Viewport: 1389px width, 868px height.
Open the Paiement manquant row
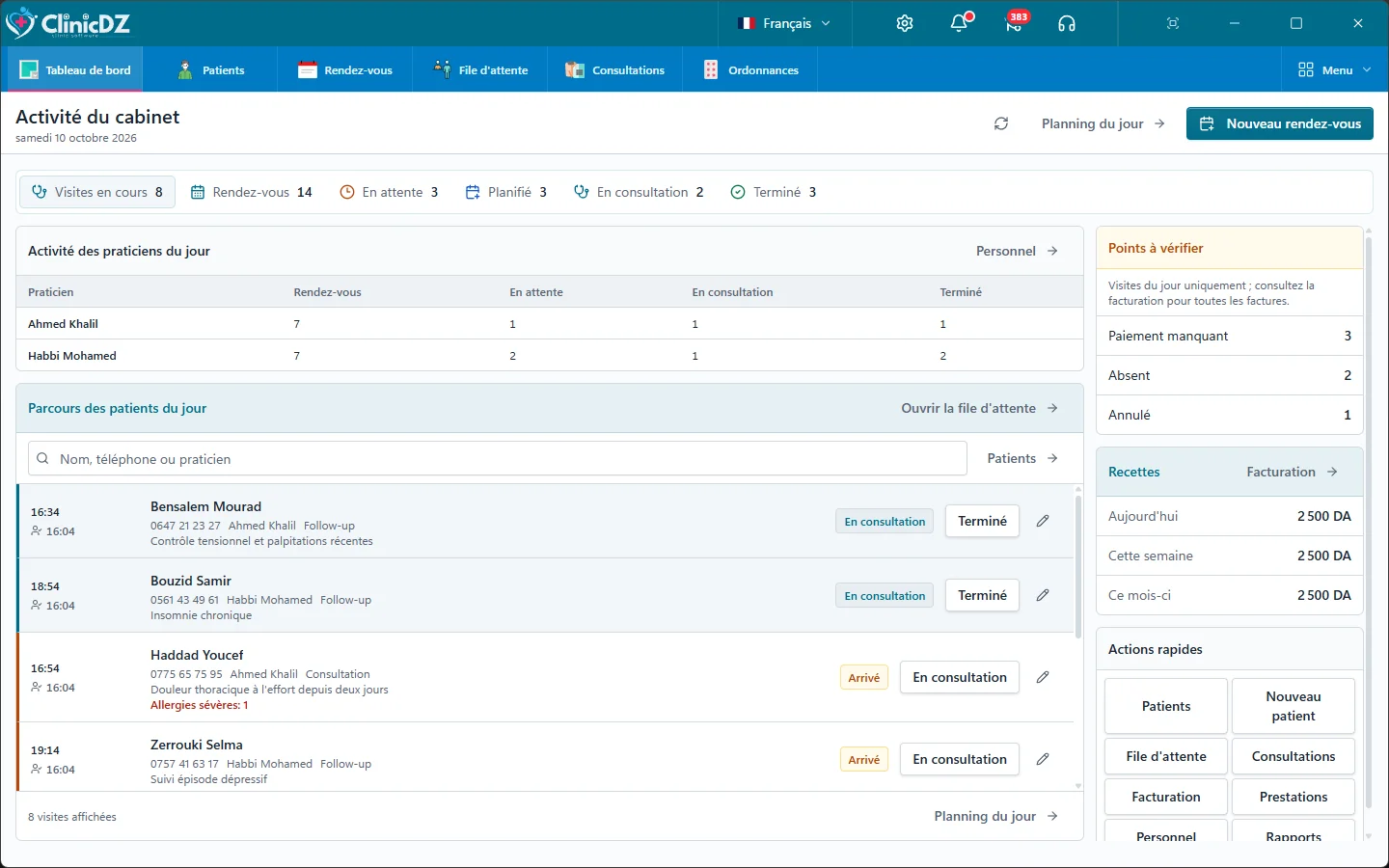[x=1230, y=336]
